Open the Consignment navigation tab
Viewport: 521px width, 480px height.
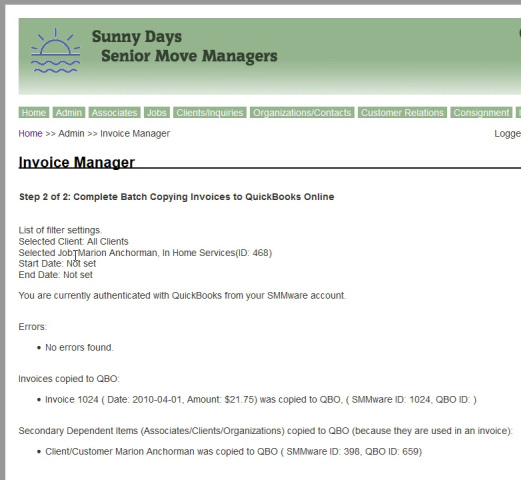coord(481,113)
